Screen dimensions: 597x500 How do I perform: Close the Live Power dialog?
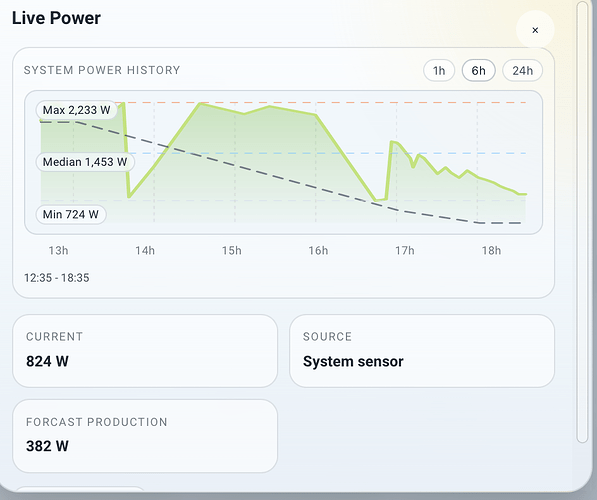535,30
